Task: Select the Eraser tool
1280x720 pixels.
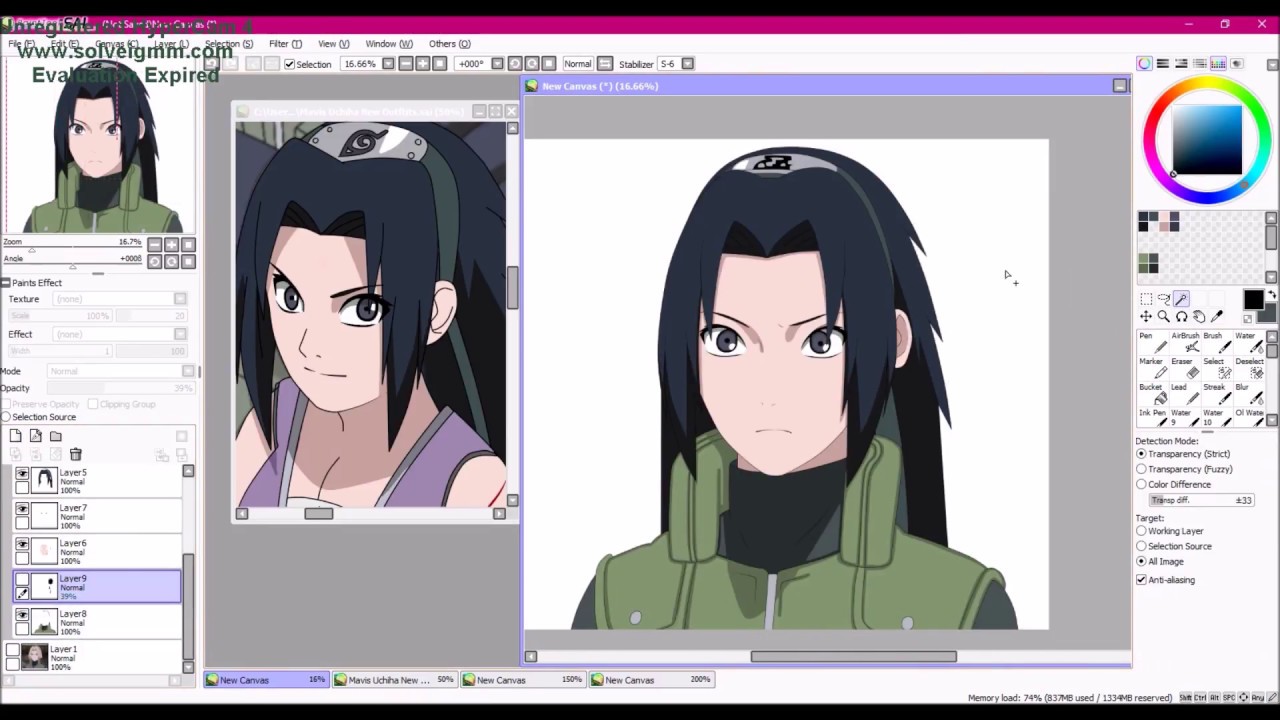Action: pyautogui.click(x=1184, y=368)
